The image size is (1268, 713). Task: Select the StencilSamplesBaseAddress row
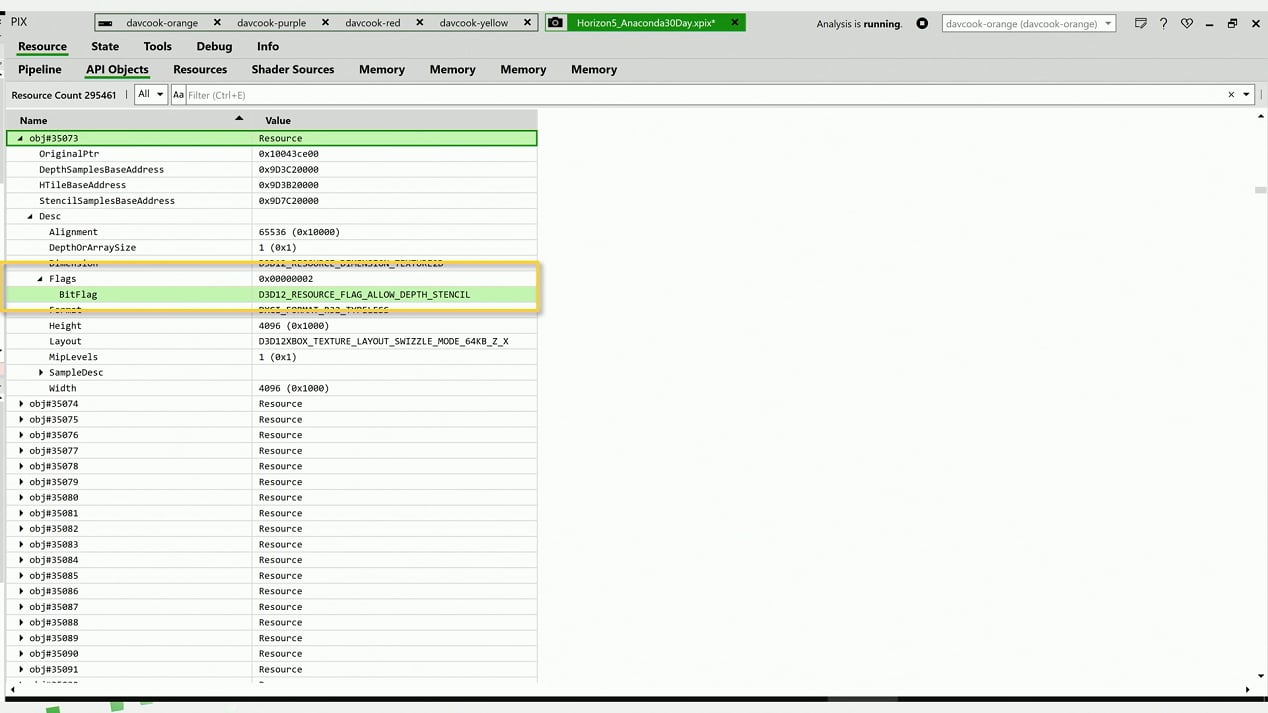pos(272,201)
